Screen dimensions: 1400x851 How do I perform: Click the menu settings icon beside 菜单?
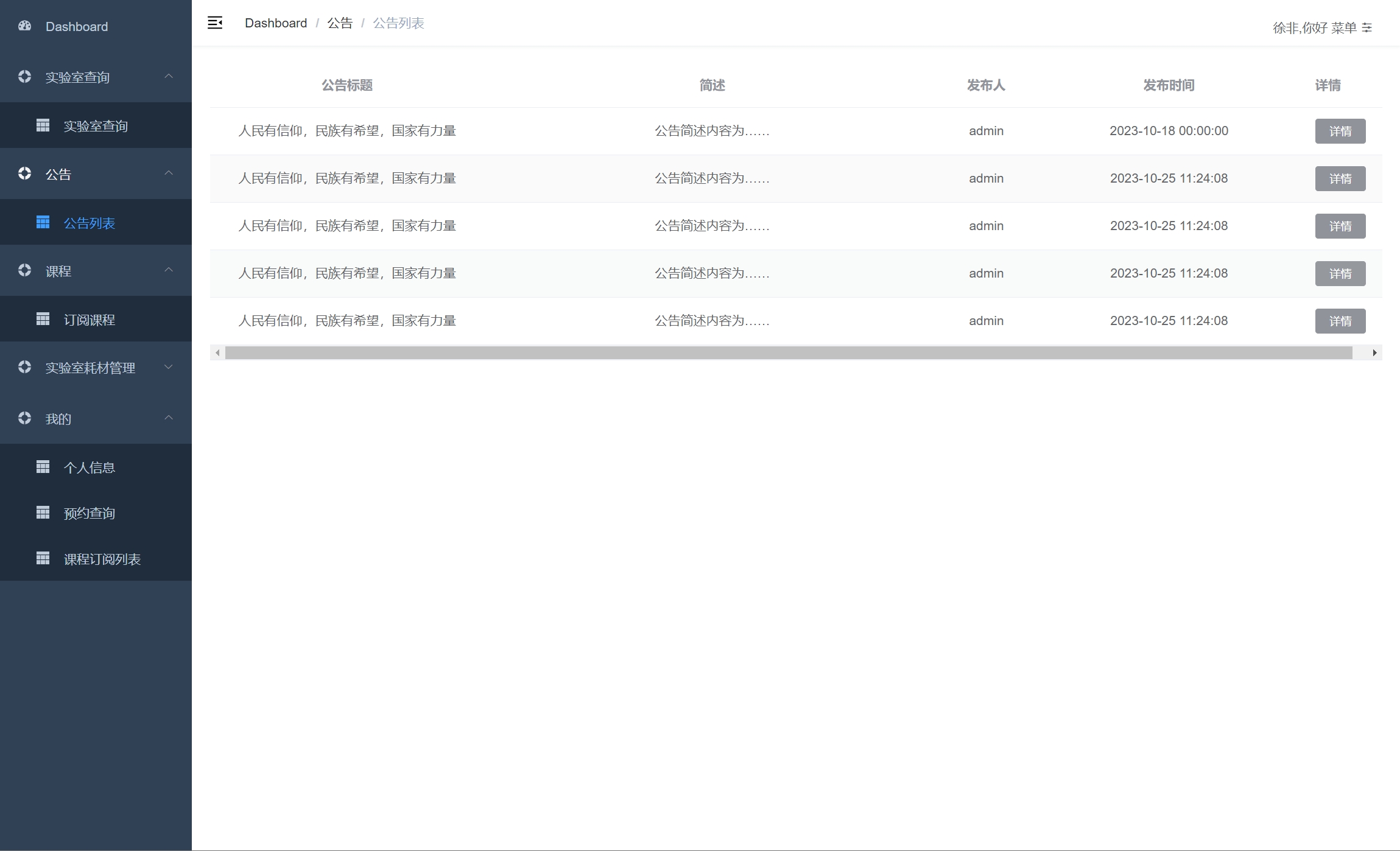point(1367,27)
